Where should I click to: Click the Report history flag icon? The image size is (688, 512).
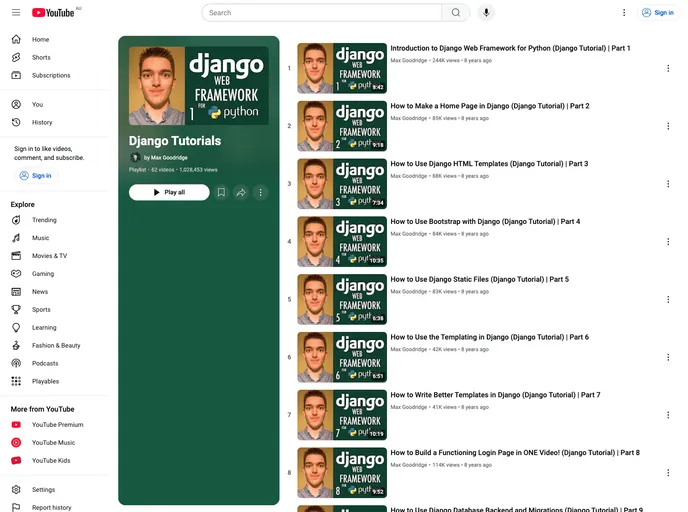pos(16,507)
